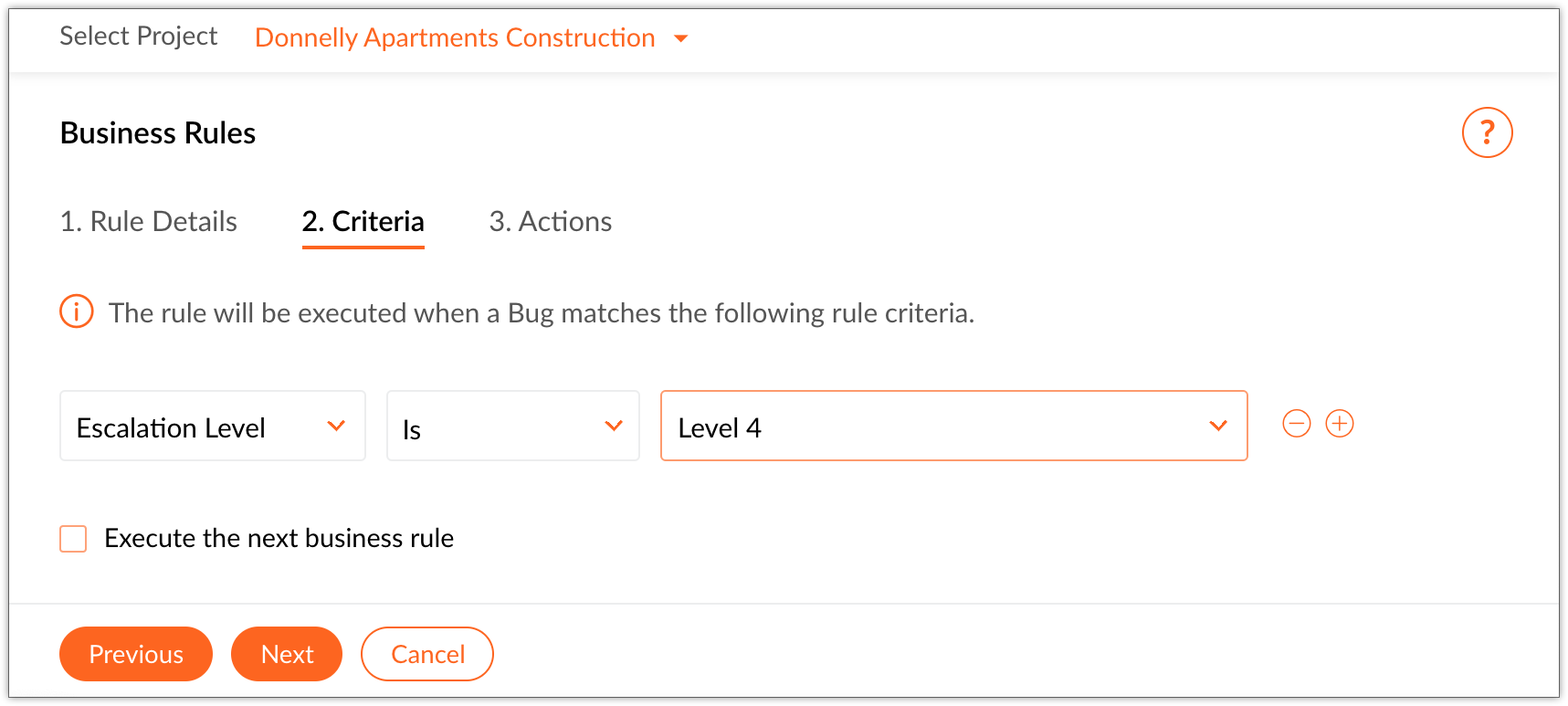The image size is (1568, 706).
Task: Cancel the business rule setup
Action: point(427,654)
